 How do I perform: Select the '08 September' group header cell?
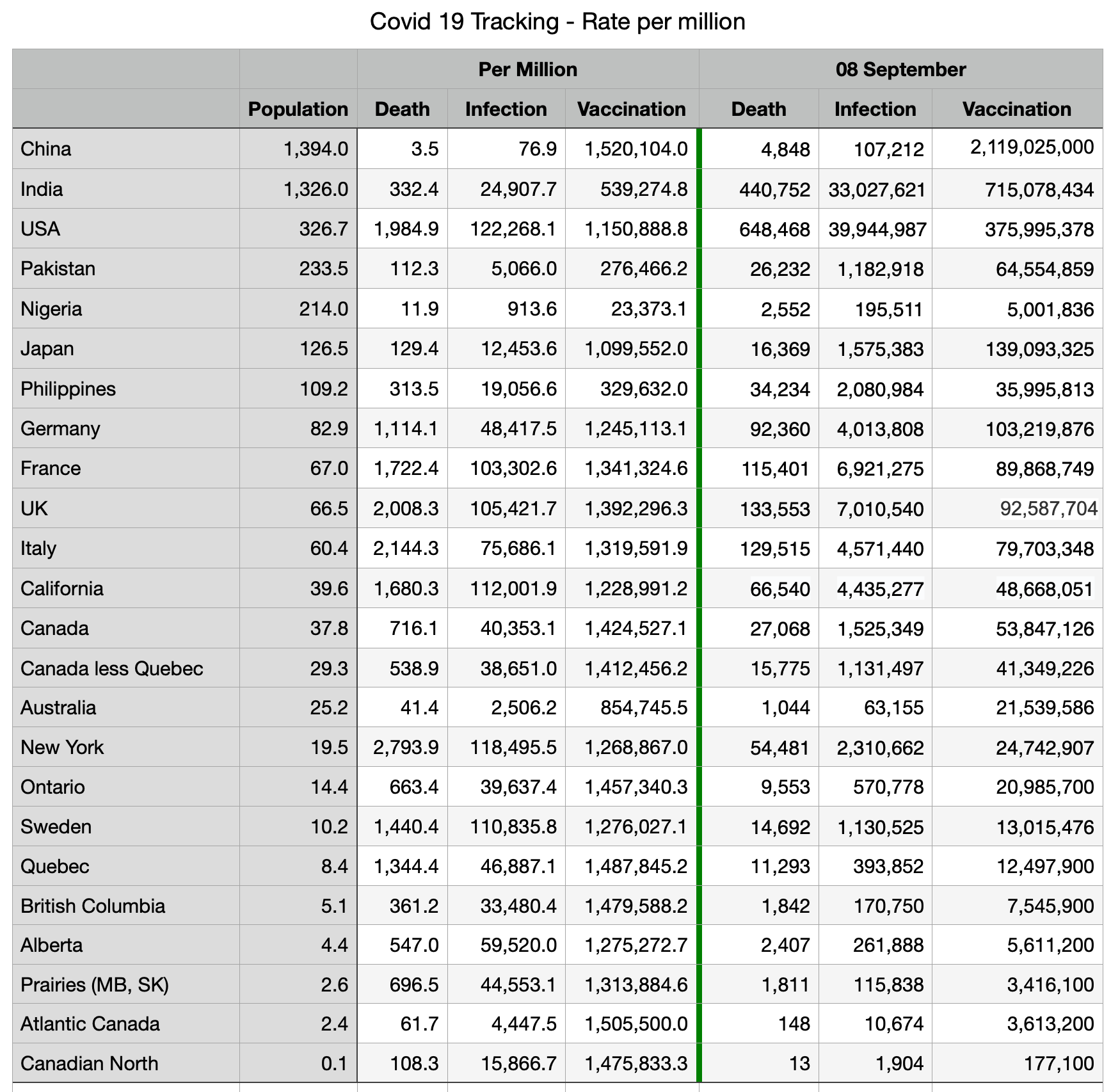[x=900, y=69]
